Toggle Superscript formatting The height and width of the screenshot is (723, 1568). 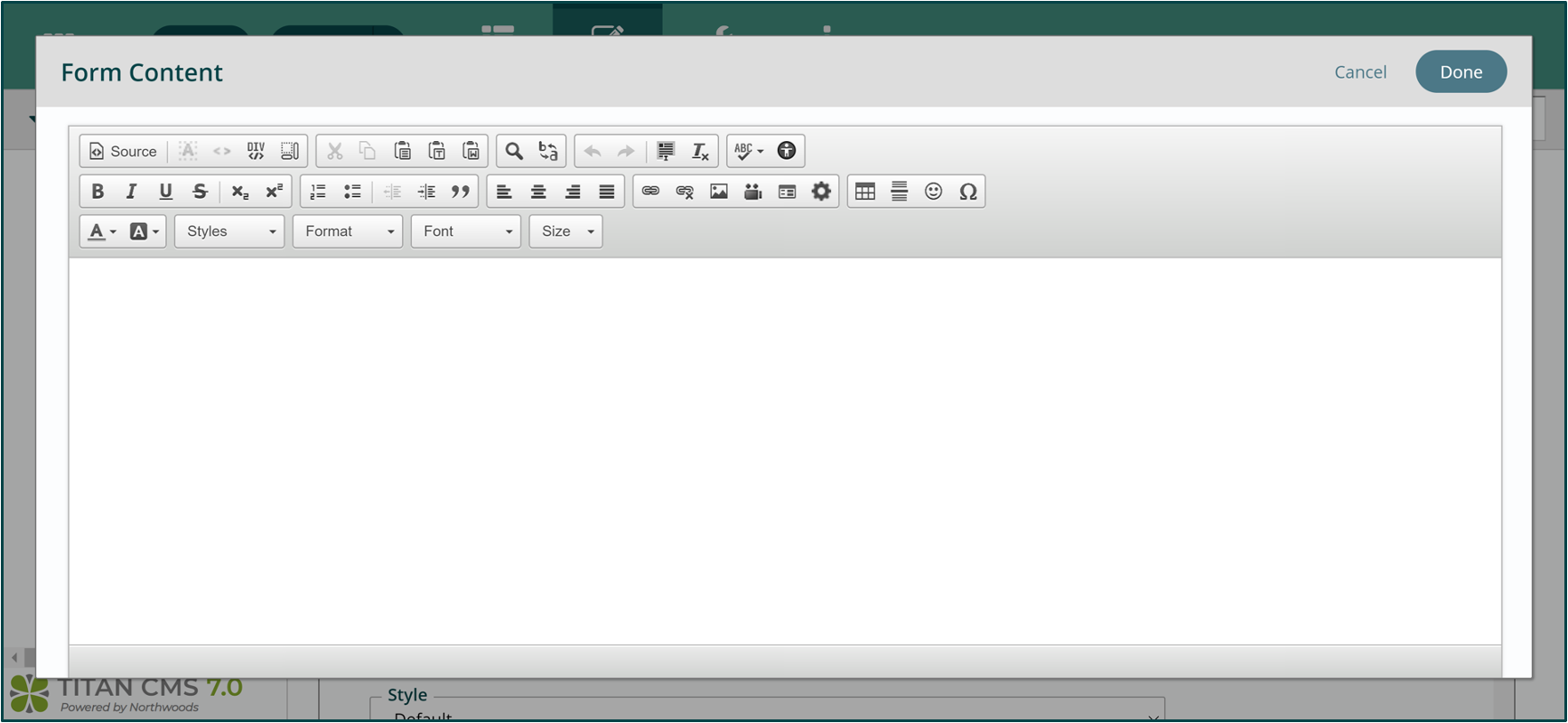coord(274,192)
